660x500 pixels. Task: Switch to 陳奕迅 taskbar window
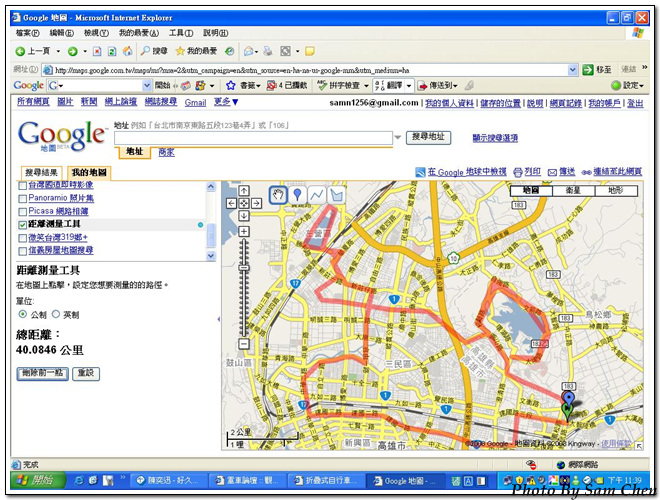pyautogui.click(x=169, y=480)
